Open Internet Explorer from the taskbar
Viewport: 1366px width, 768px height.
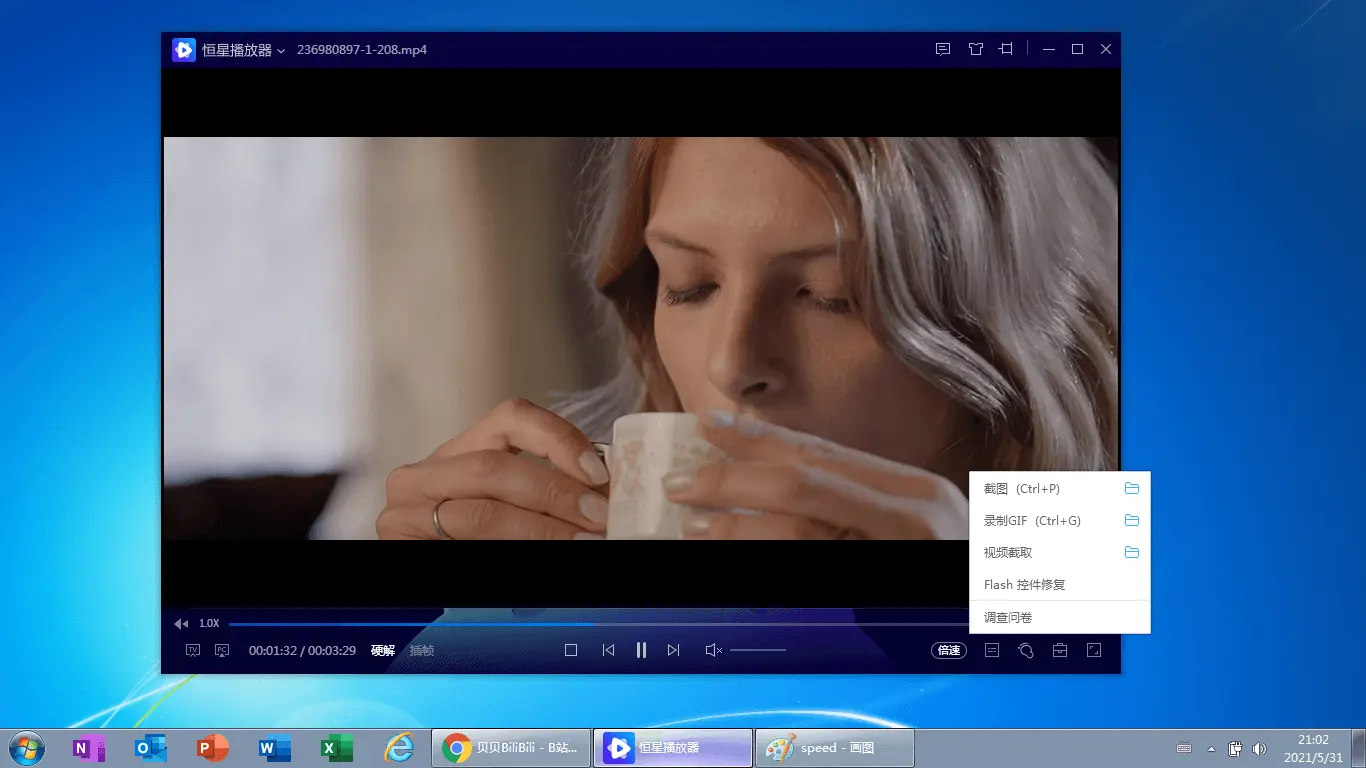[399, 748]
